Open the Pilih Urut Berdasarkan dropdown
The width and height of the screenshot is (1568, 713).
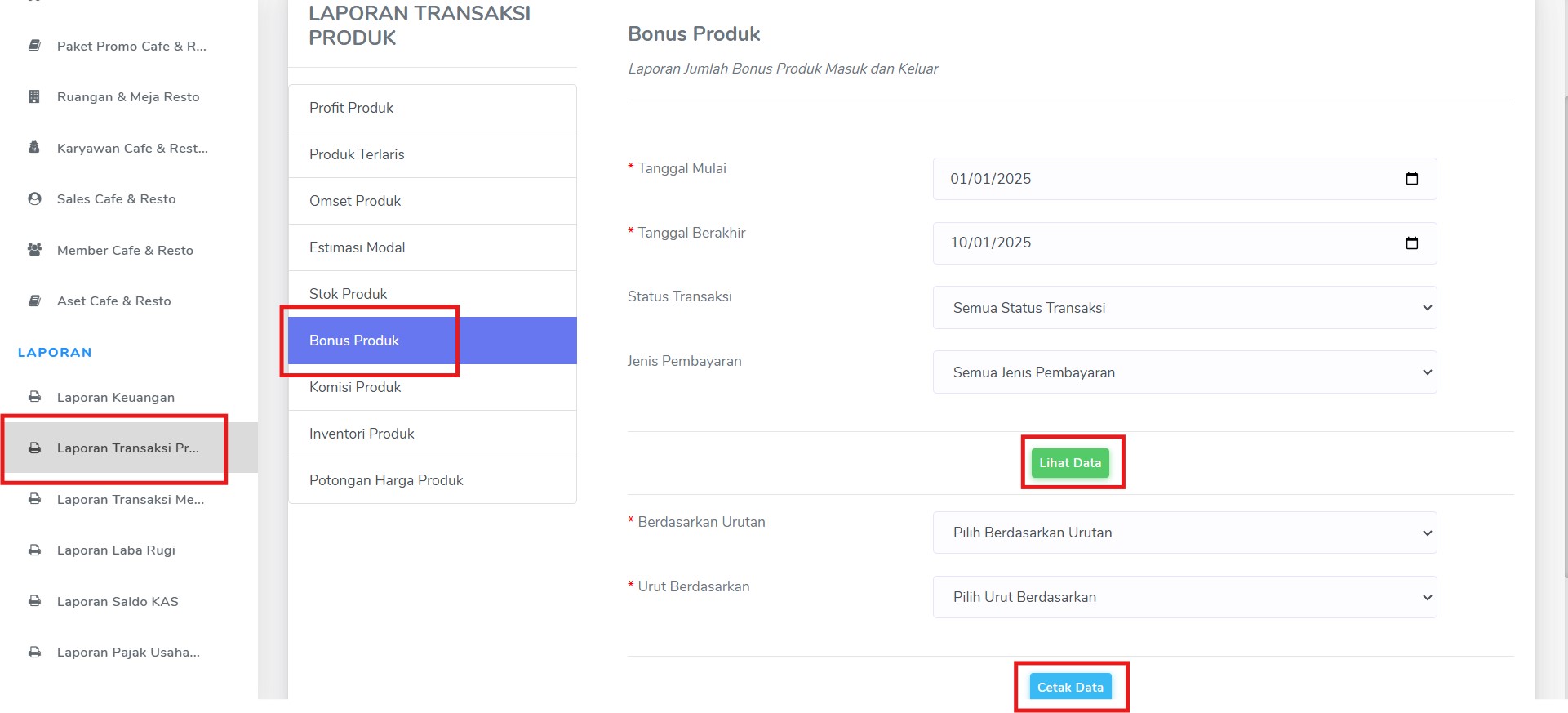(x=1185, y=597)
